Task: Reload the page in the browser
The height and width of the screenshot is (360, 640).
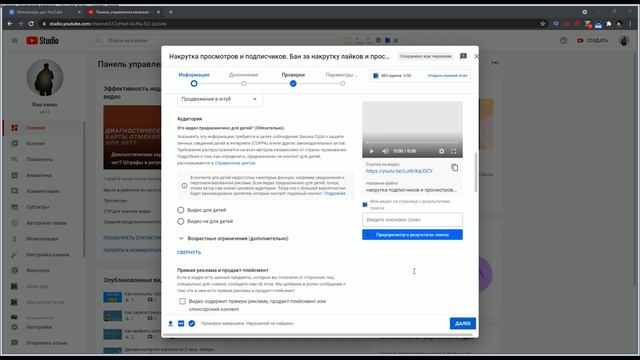Action: point(31,24)
